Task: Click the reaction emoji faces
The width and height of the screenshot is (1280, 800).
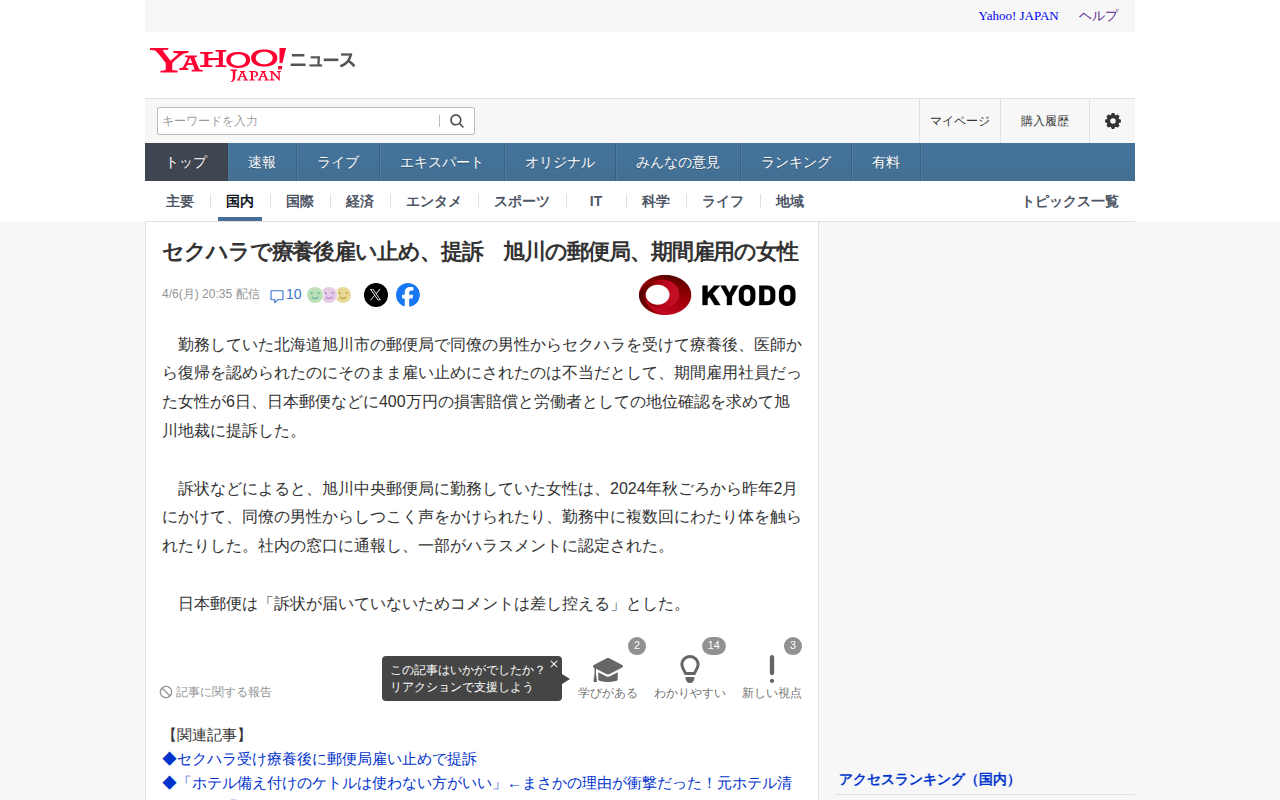Action: [329, 295]
